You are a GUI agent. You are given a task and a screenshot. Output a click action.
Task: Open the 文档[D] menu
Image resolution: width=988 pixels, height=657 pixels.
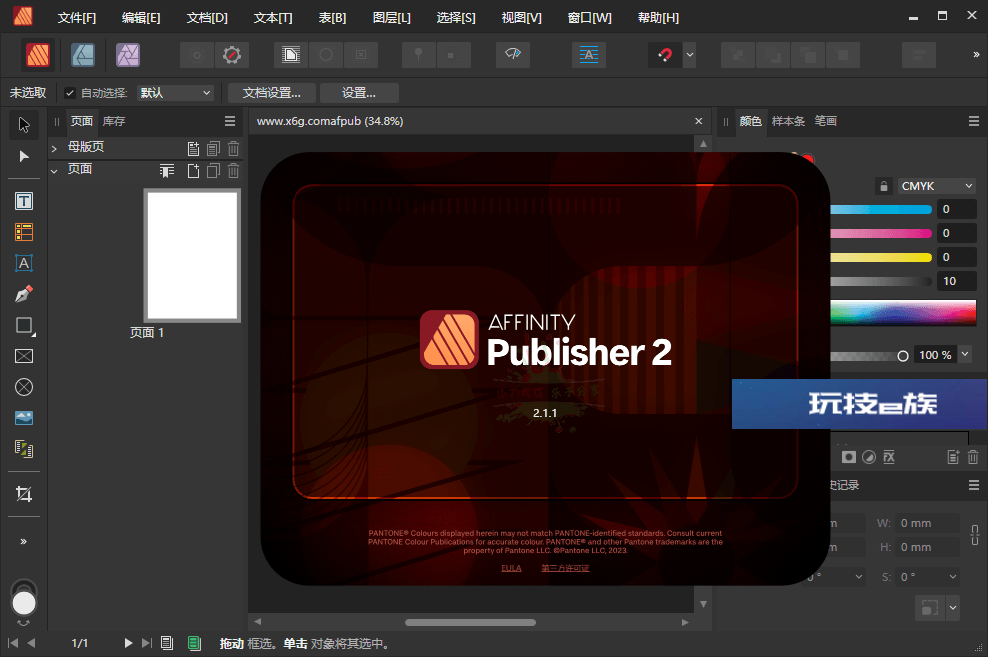pos(207,18)
